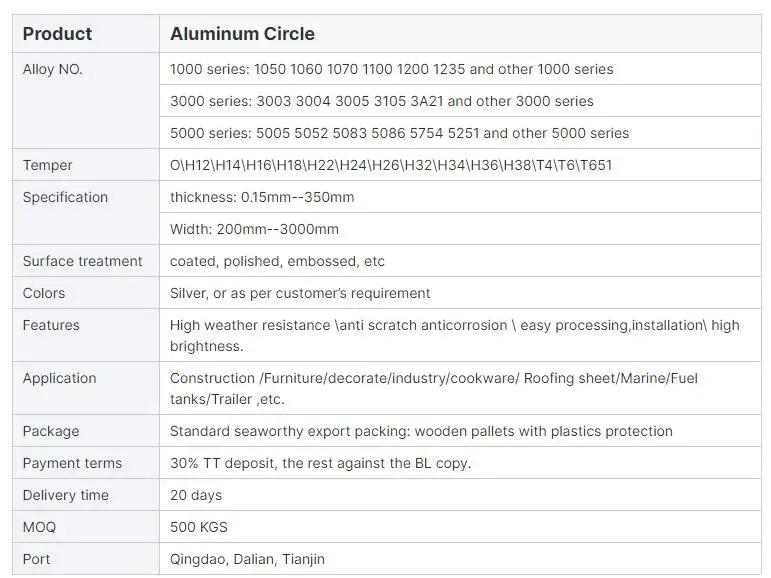The width and height of the screenshot is (771, 578).
Task: Click the 1000 series alloy list
Action: pos(391,69)
